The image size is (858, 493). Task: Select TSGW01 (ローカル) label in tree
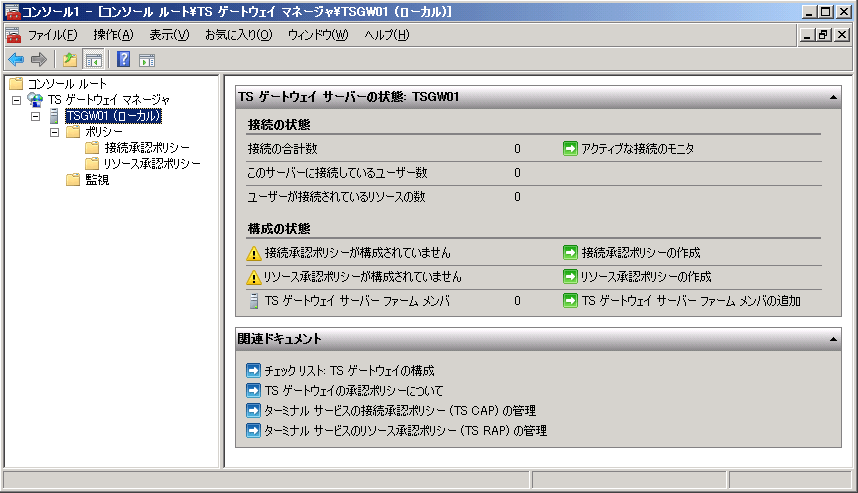(x=113, y=116)
